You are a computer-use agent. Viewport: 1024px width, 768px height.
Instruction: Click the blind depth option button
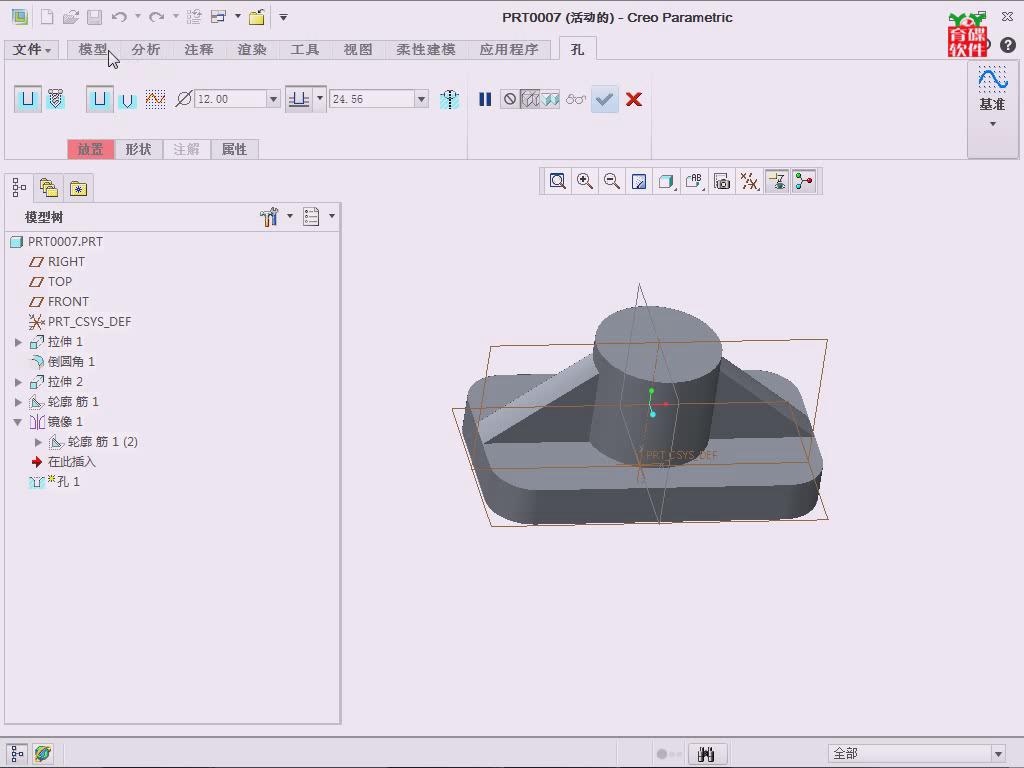(x=299, y=99)
